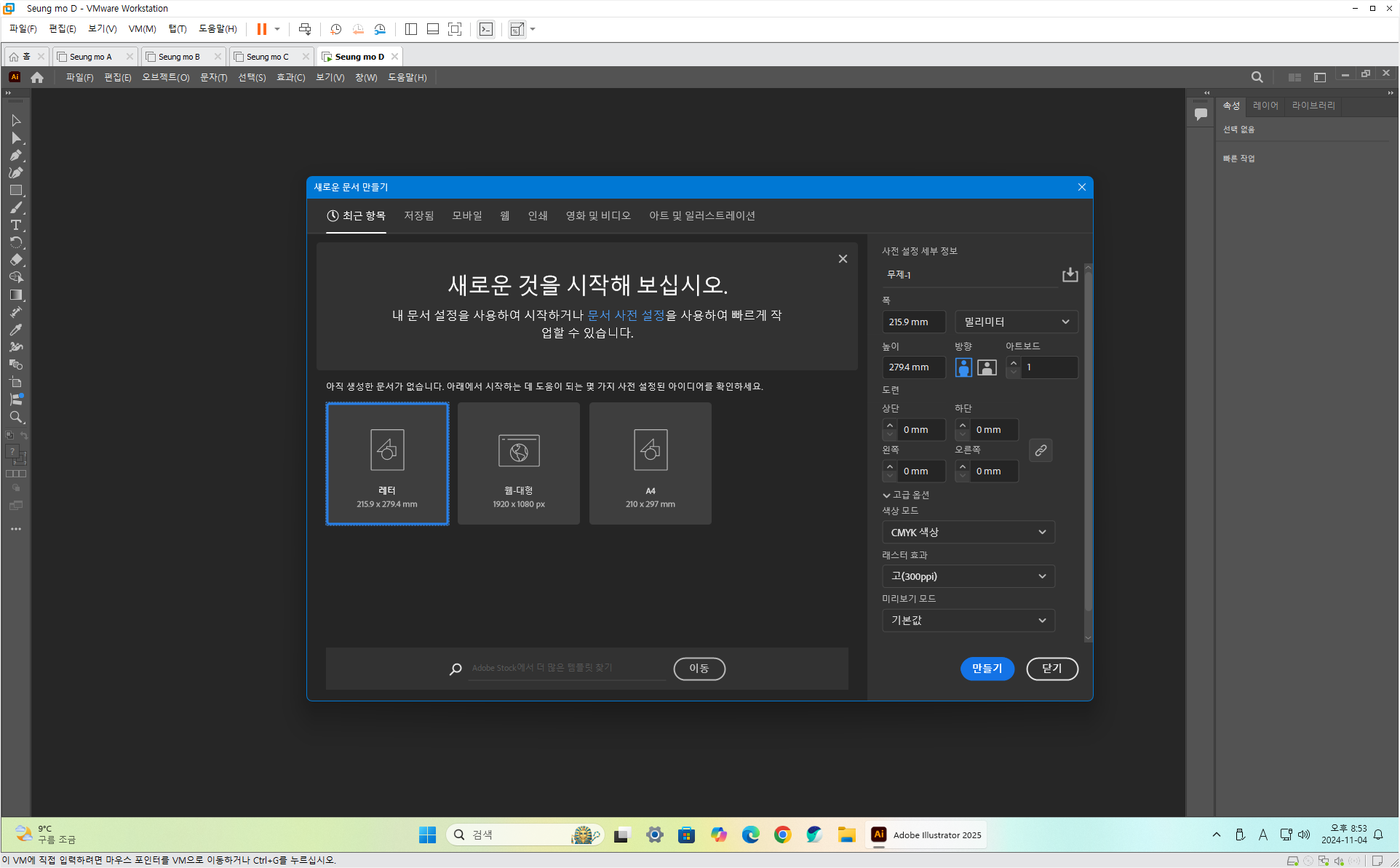Image resolution: width=1400 pixels, height=868 pixels.
Task: Select the Eyedropper tool
Action: [15, 330]
